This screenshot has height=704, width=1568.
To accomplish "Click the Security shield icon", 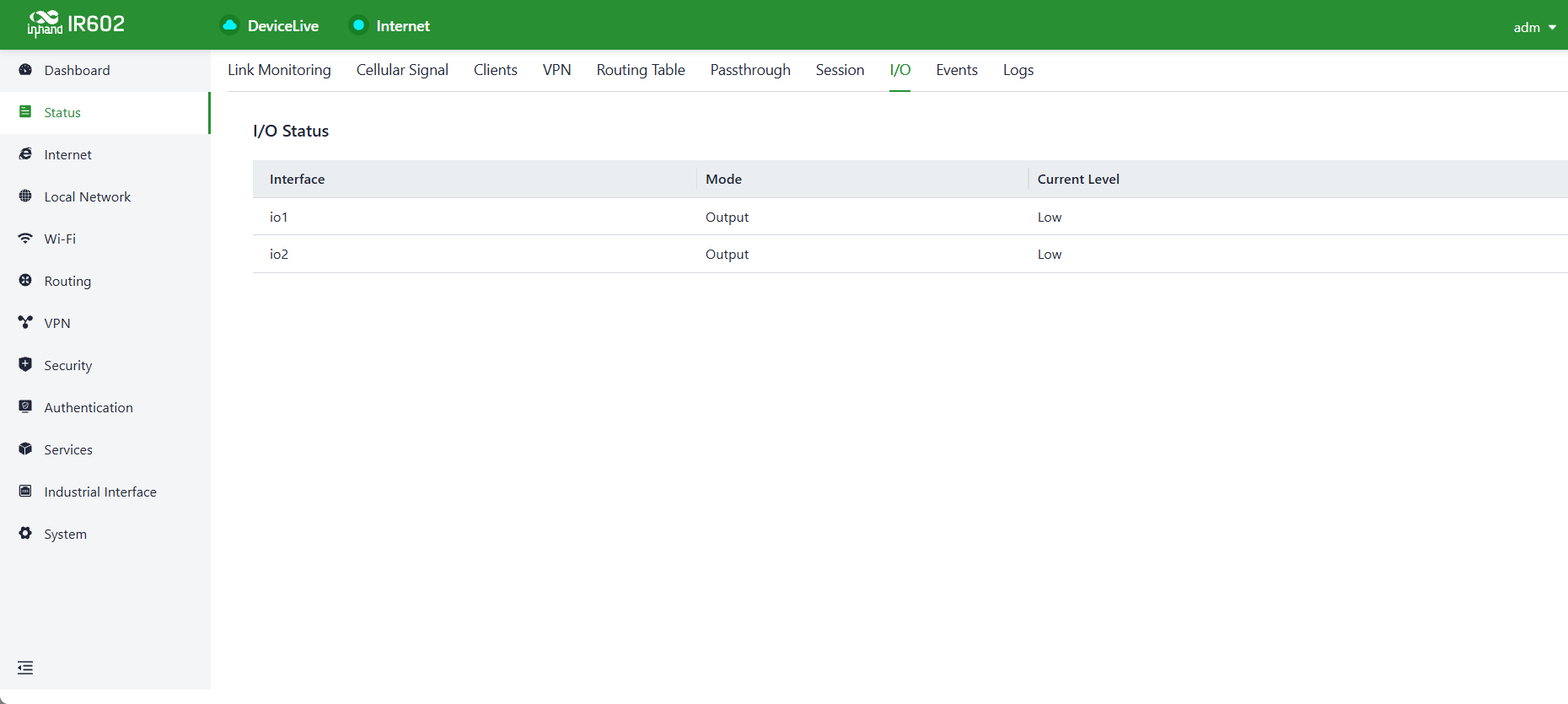I will coord(25,365).
